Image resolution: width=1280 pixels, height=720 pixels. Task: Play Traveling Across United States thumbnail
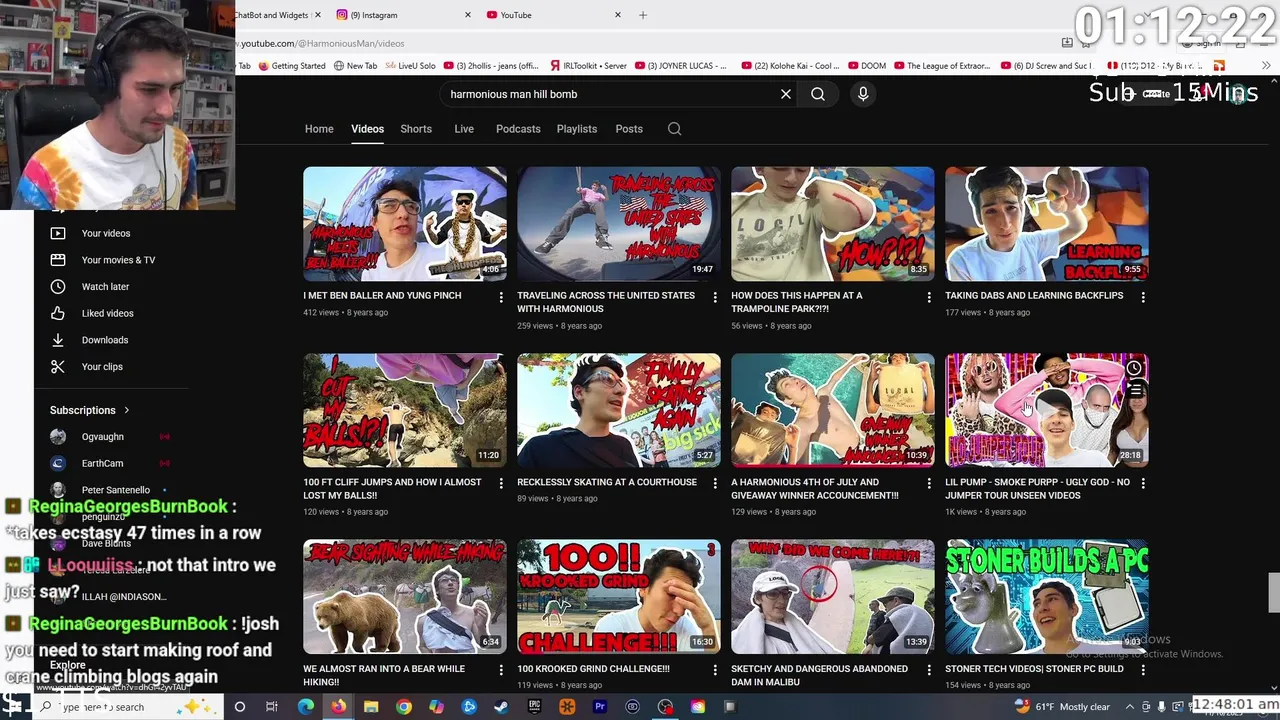coord(619,224)
